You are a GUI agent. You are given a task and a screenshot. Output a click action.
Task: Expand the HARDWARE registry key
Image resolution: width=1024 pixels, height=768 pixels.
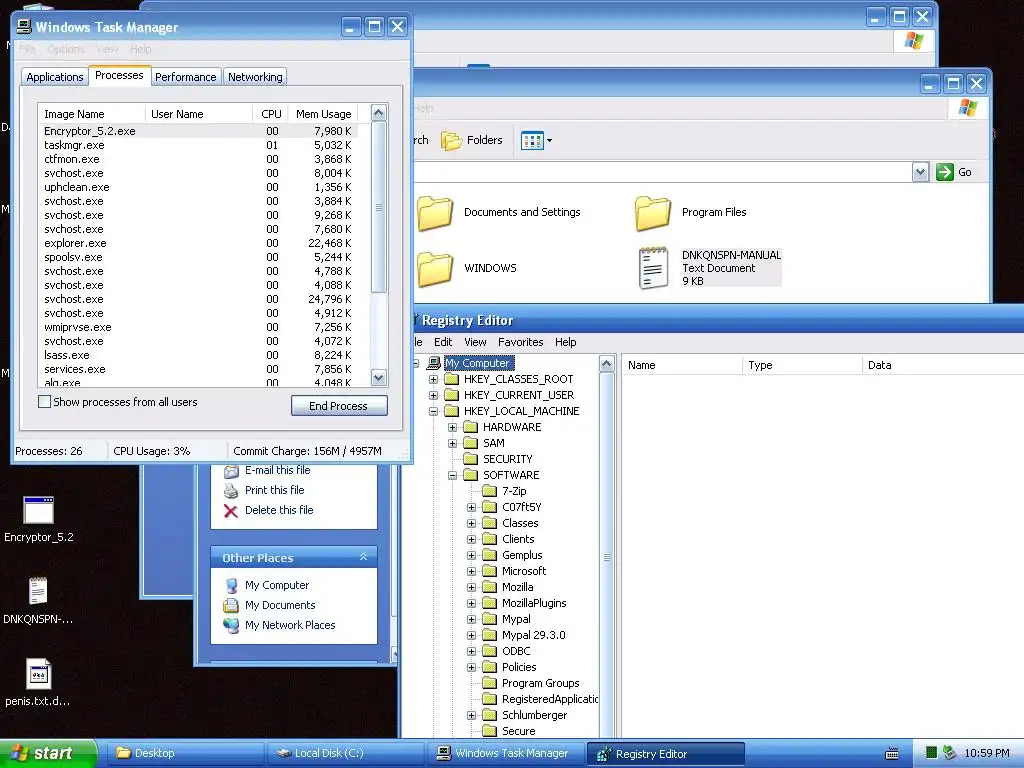pyautogui.click(x=452, y=427)
